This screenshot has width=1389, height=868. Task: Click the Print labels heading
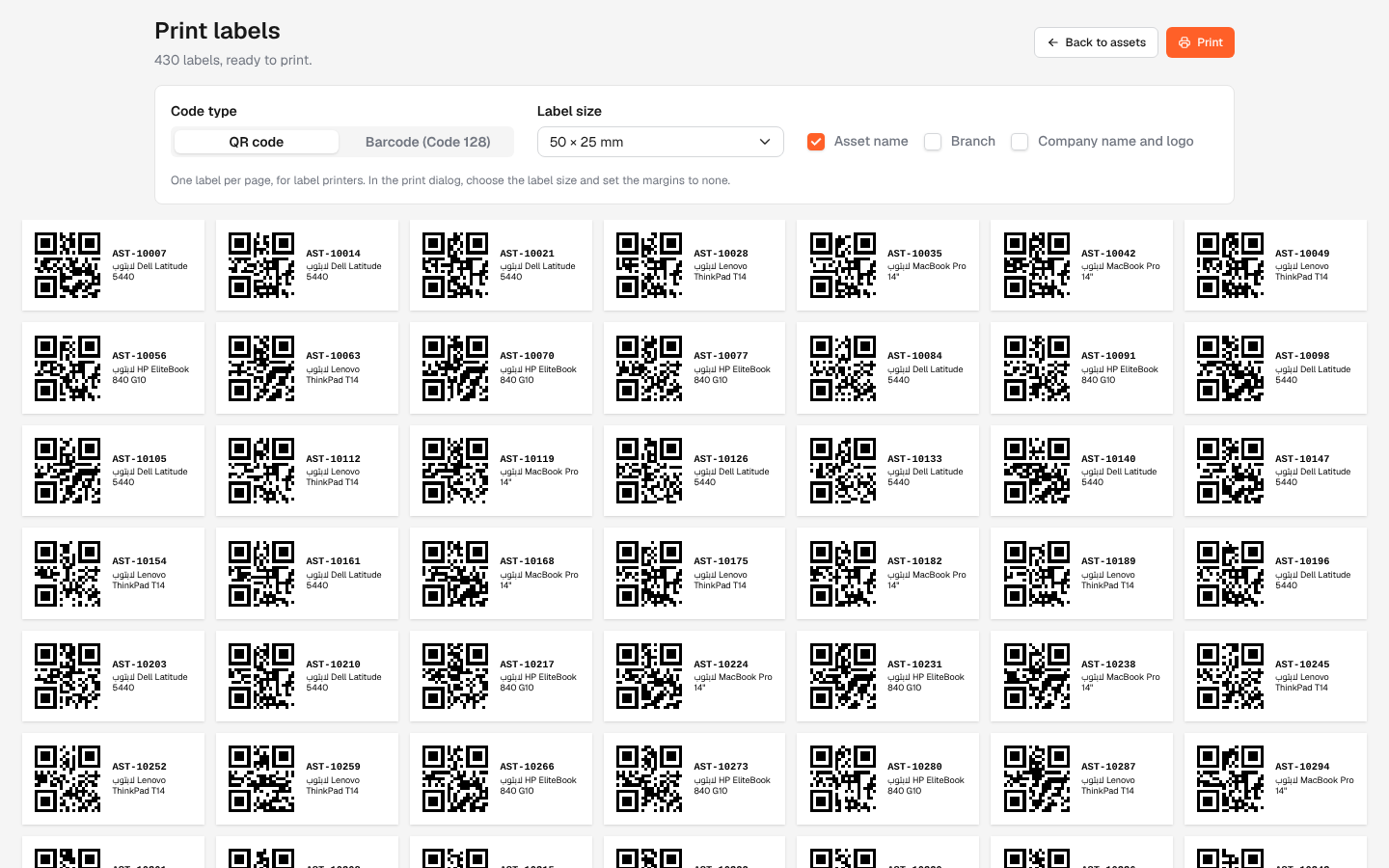(217, 31)
